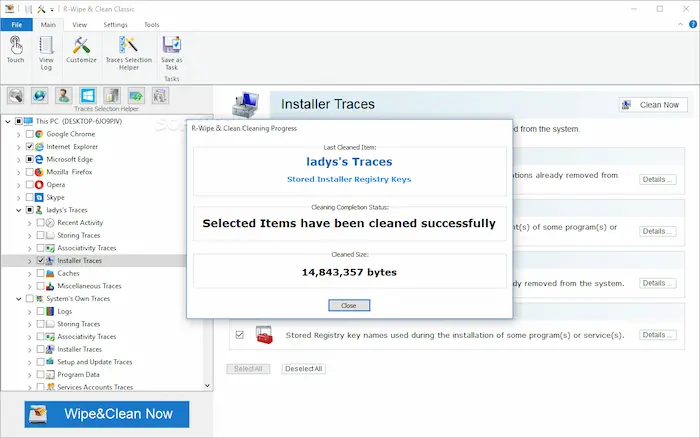Click the building icon in helper bar
The height and width of the screenshot is (438, 700).
[x=112, y=96]
